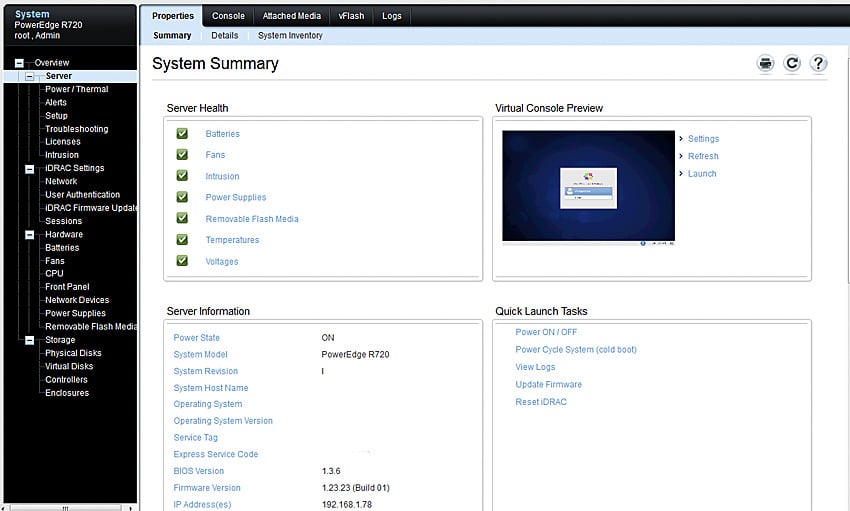850x511 pixels.
Task: Open Enclosures under Storage
Action: (67, 393)
